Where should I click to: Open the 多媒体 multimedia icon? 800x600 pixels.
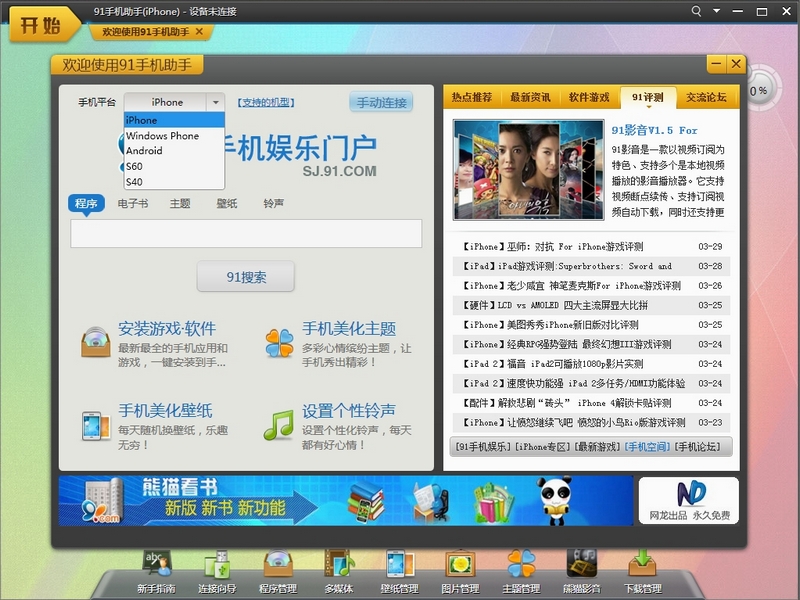click(338, 567)
